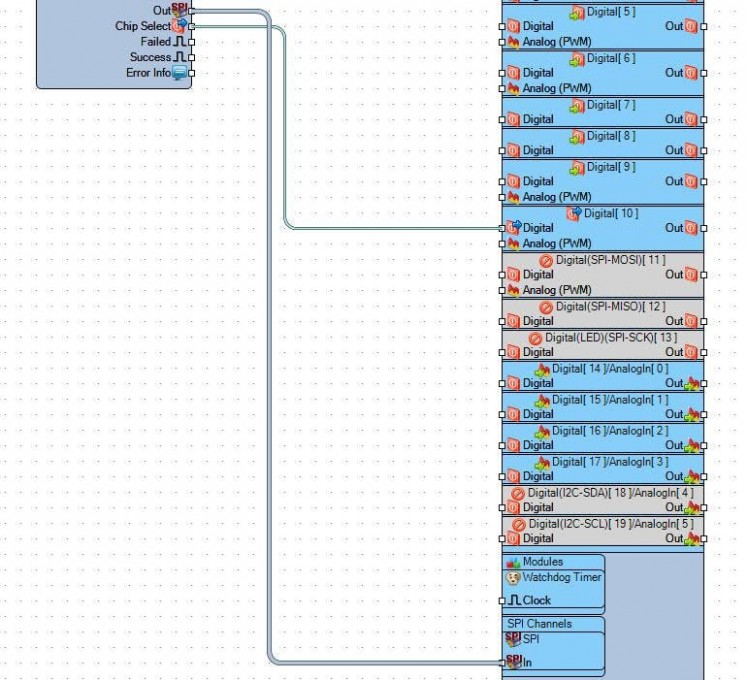Click the Digital input icon in Digital[ 5 ]
Image resolution: width=748 pixels, height=680 pixels.
[513, 26]
